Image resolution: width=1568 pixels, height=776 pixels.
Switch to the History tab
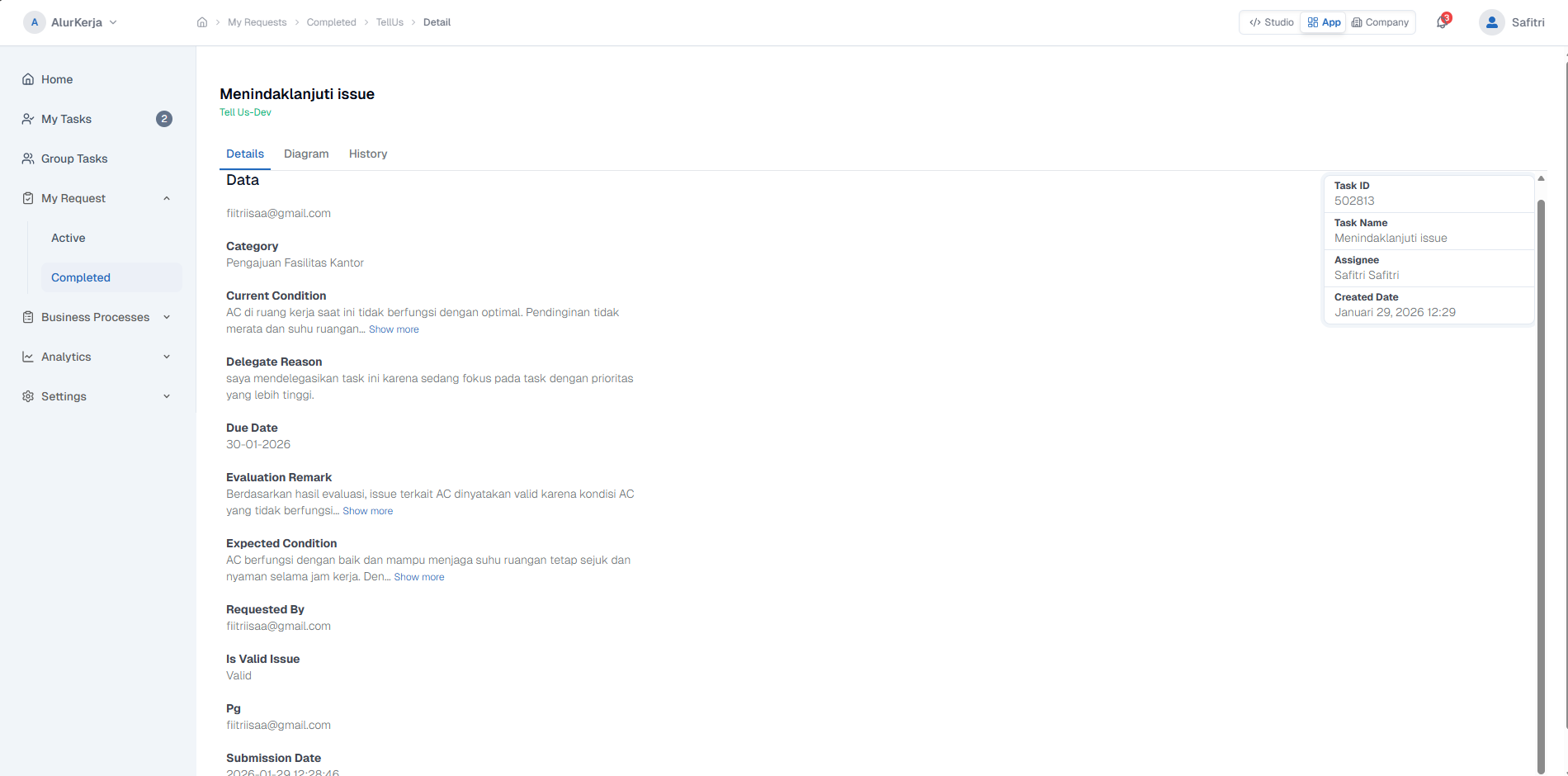[367, 154]
